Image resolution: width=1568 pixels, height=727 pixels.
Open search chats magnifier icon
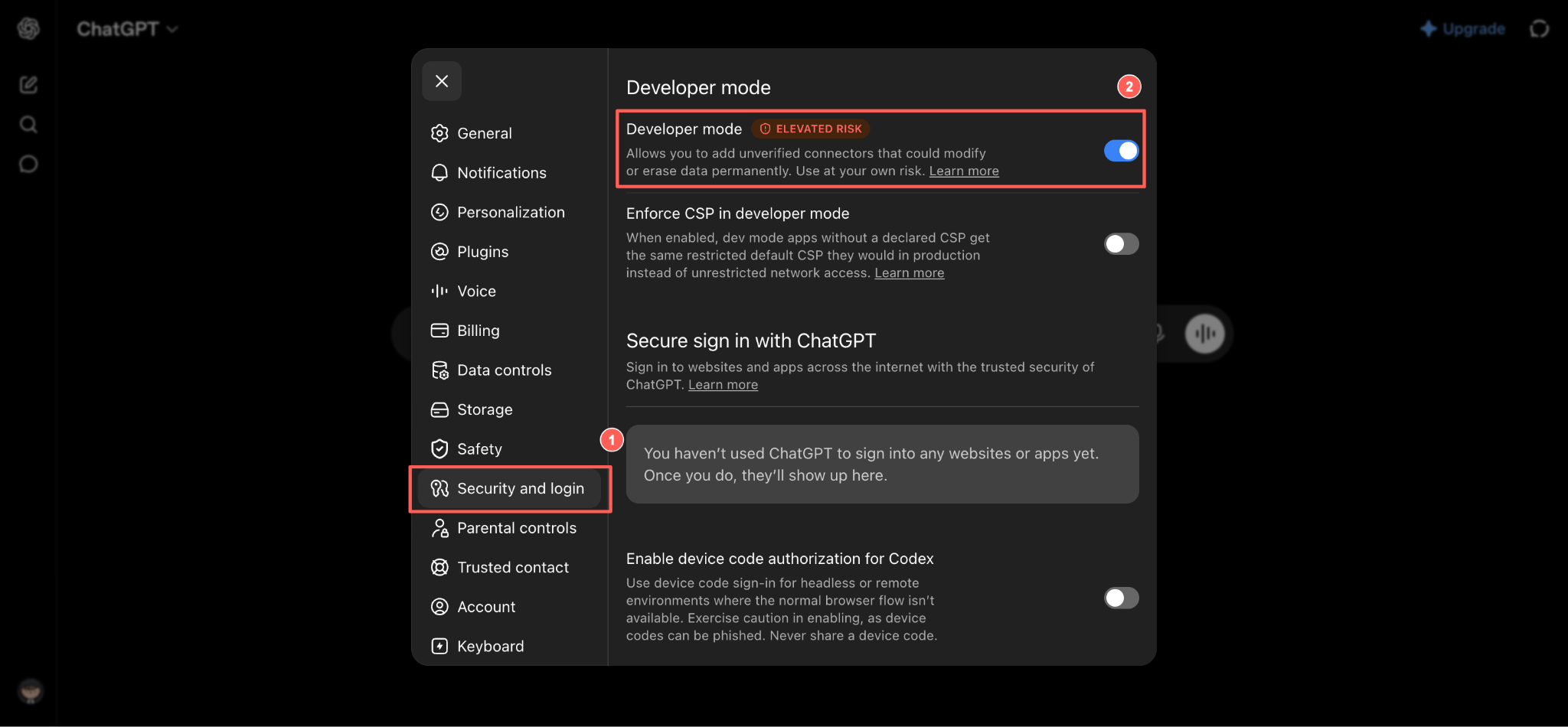coord(28,124)
